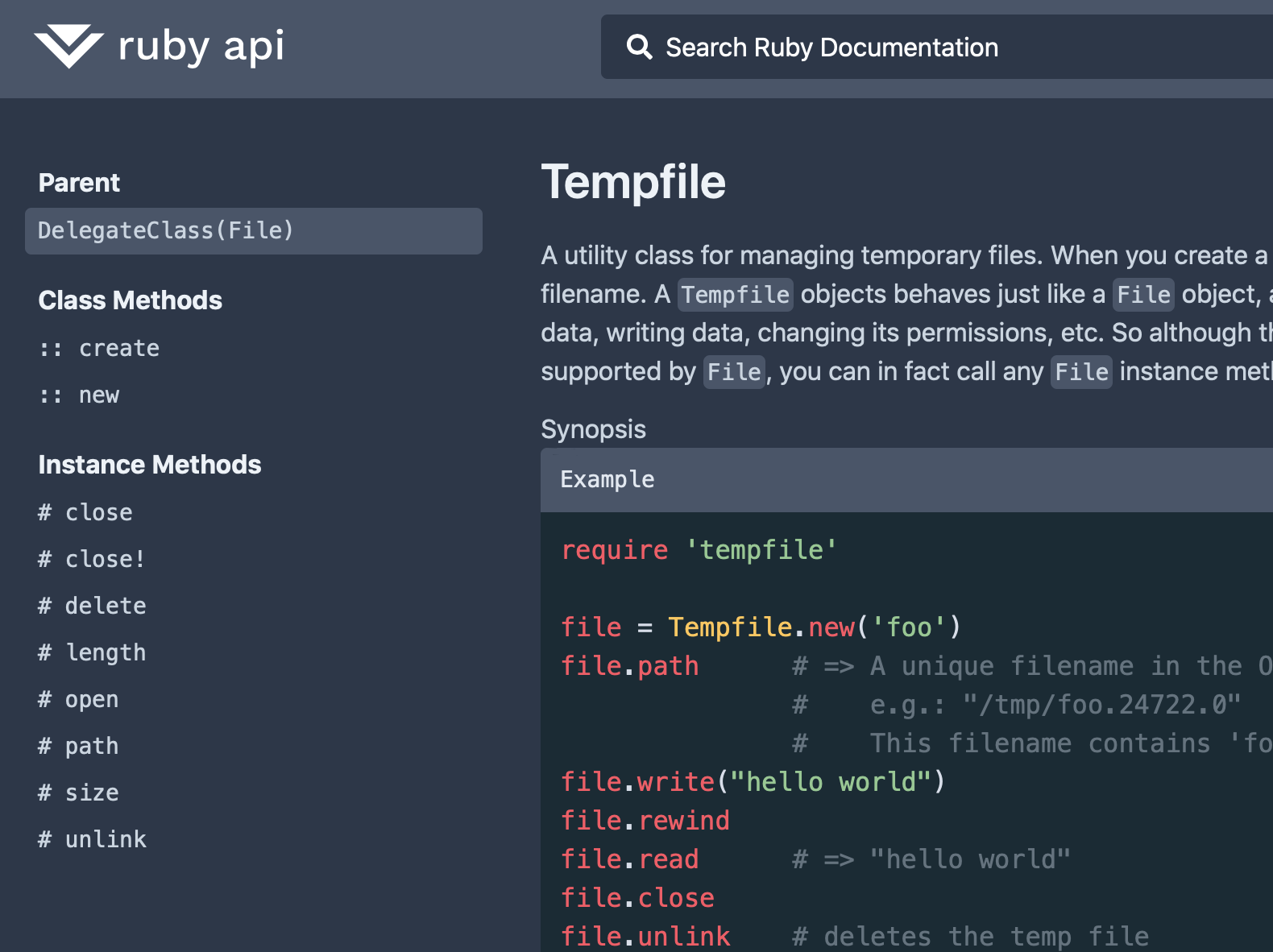
Task: Click the Class Methods sidebar heading
Action: coord(131,300)
